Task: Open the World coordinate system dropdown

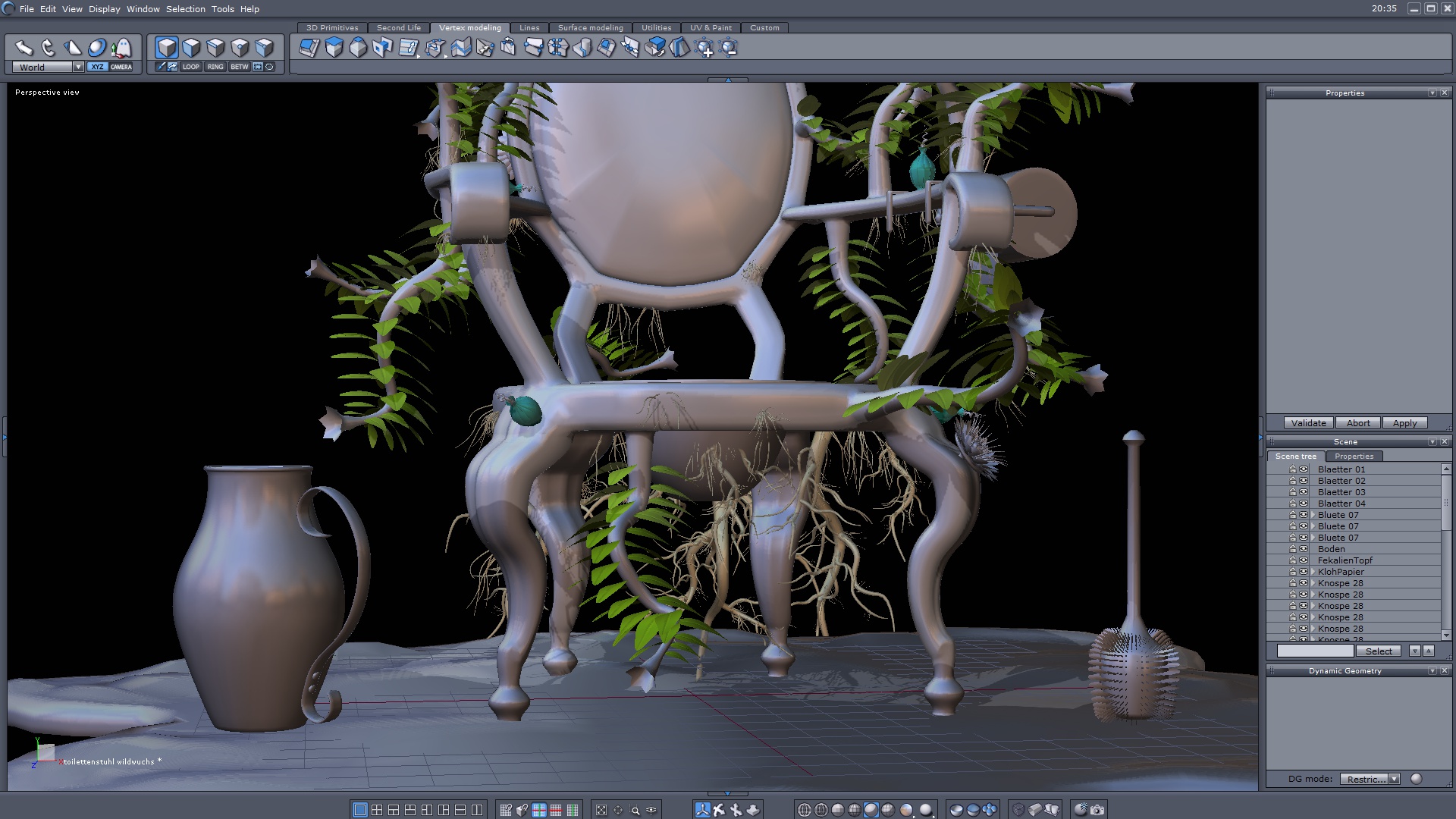Action: pos(78,67)
